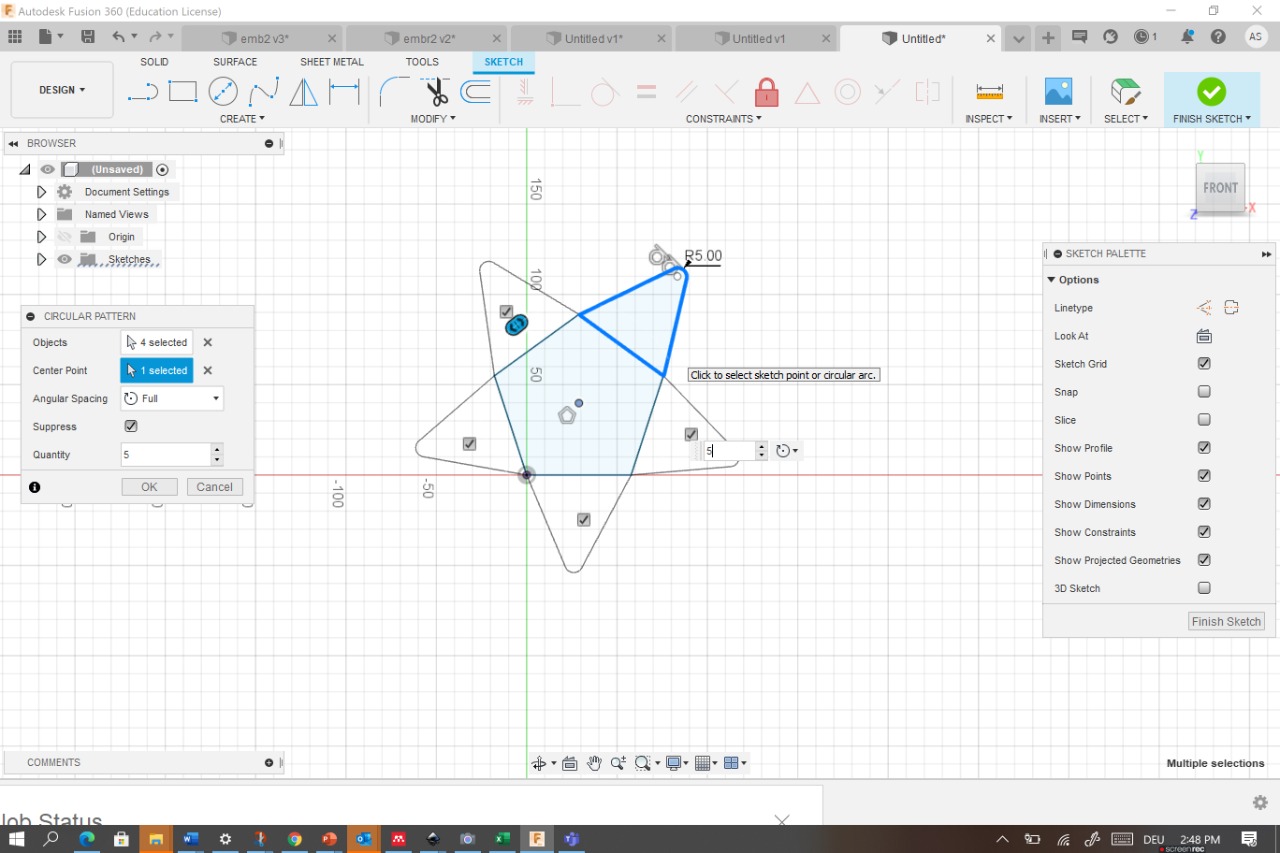
Task: Switch to the SOLID tab
Action: point(154,62)
